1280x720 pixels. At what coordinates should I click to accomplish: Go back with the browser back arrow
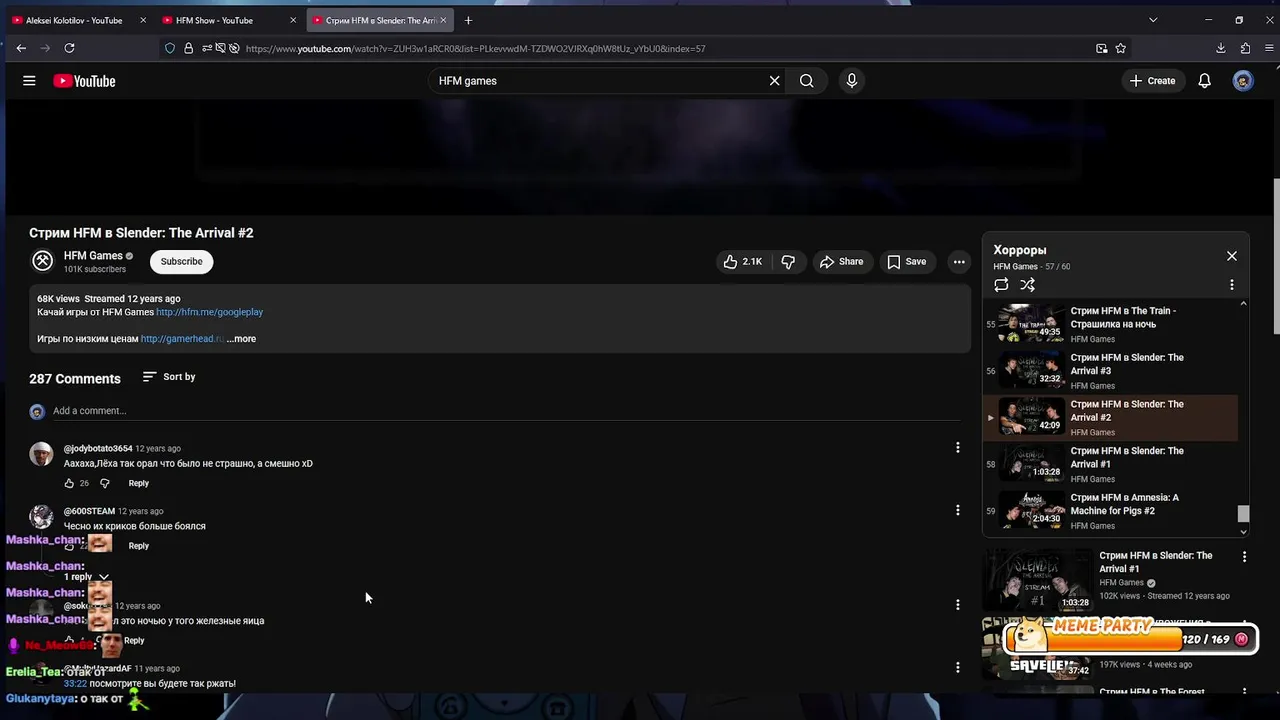[x=21, y=48]
